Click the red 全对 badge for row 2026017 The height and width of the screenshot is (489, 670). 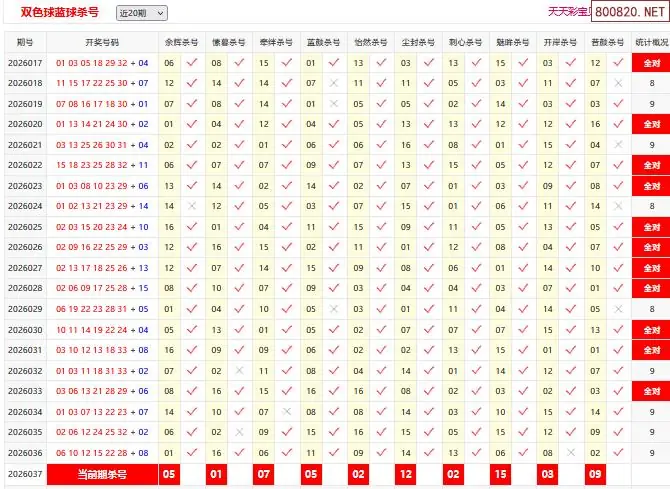click(651, 63)
